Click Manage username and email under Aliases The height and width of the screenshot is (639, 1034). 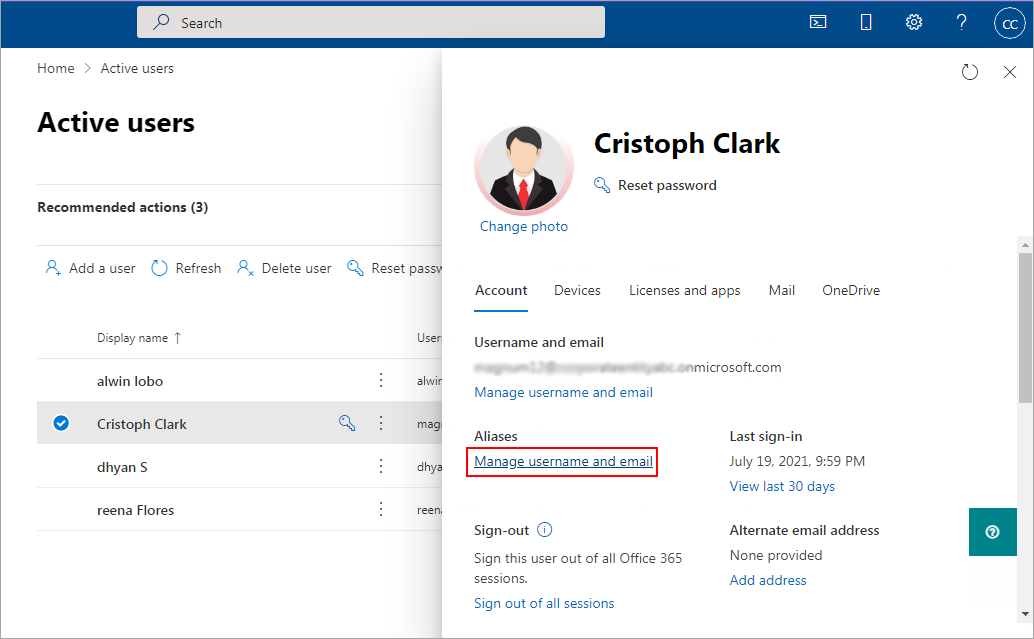click(563, 461)
